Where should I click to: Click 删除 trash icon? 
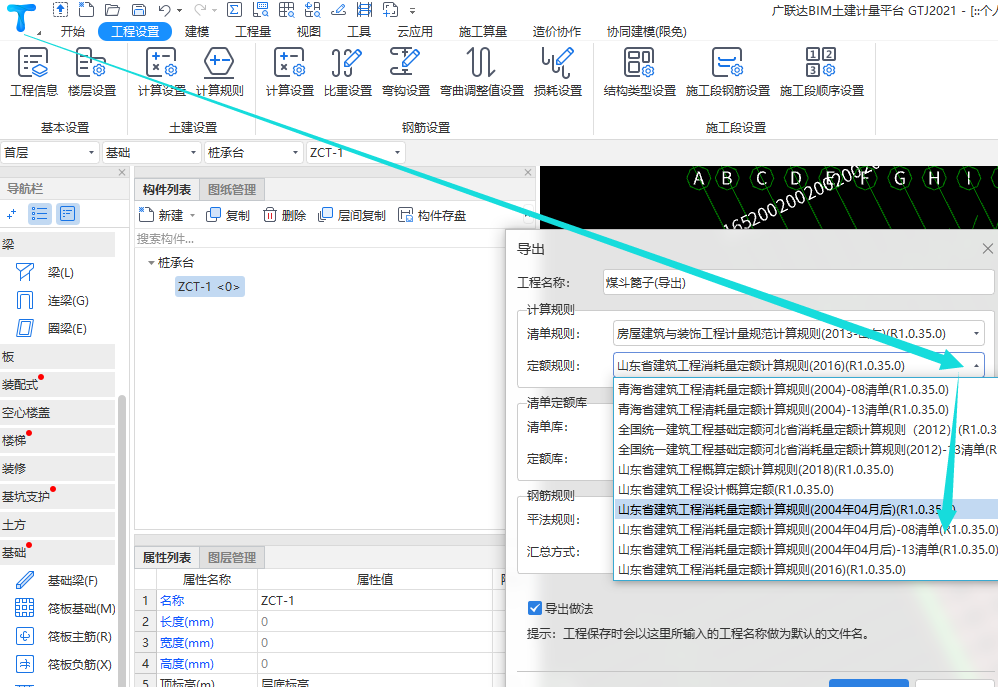click(x=285, y=215)
